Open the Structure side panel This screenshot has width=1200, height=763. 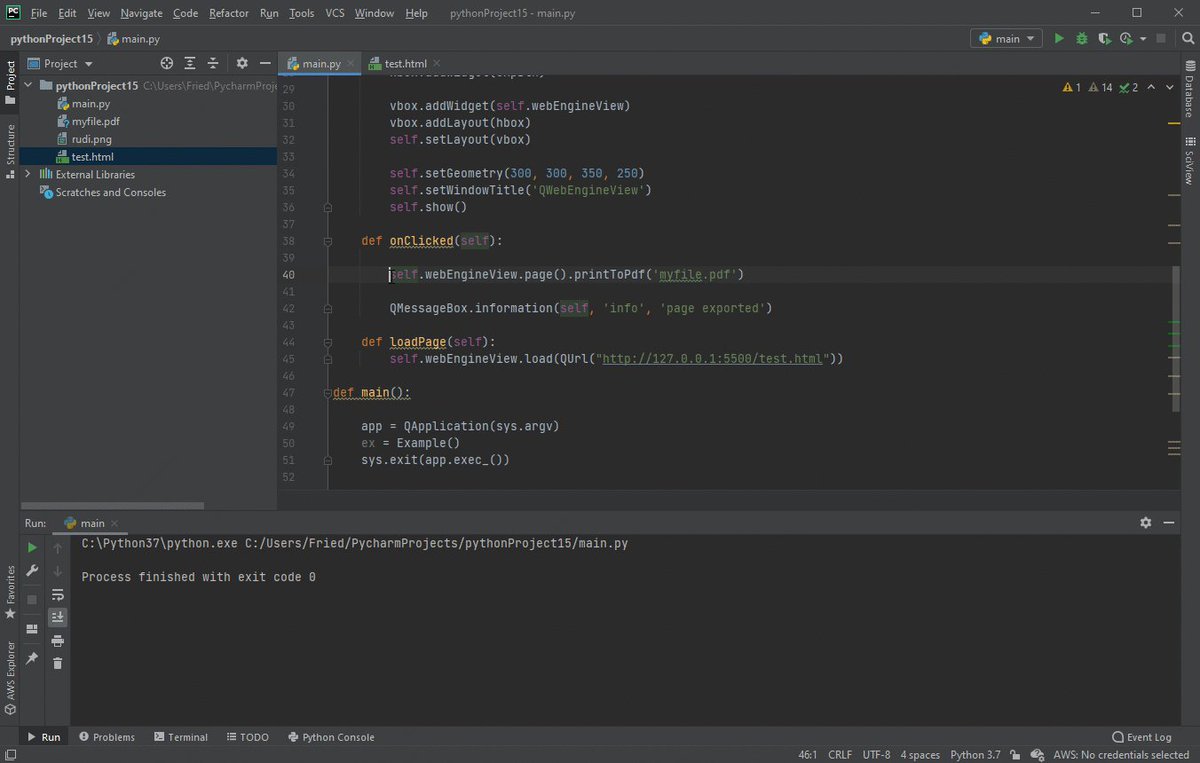point(10,151)
